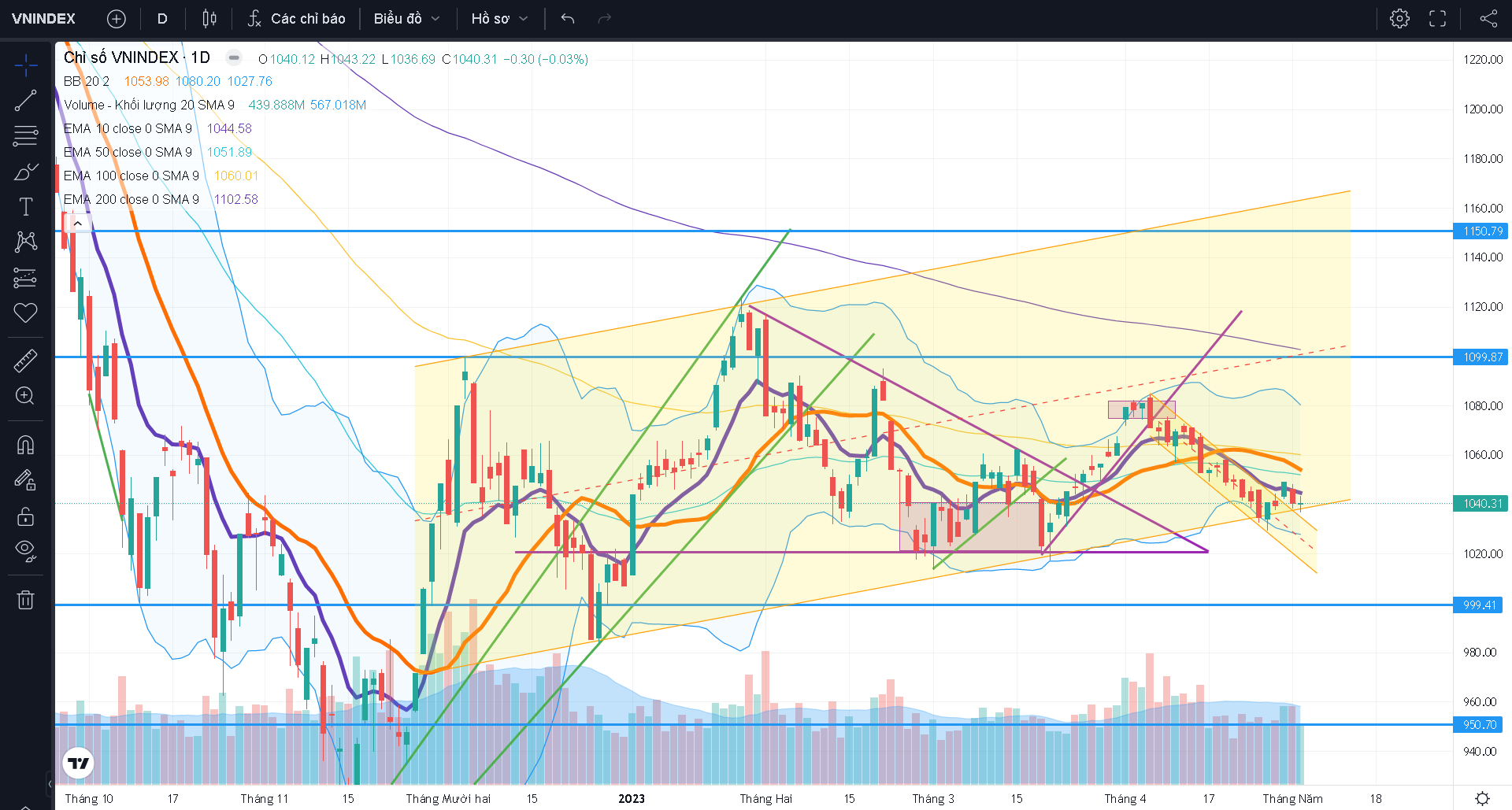Redo the last chart action

[x=604, y=19]
